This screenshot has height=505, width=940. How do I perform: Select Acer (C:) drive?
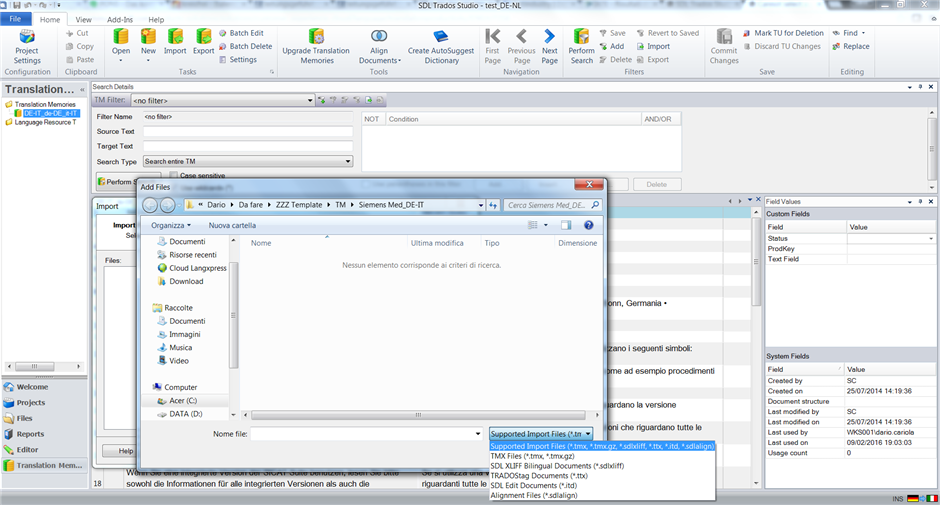coord(183,401)
